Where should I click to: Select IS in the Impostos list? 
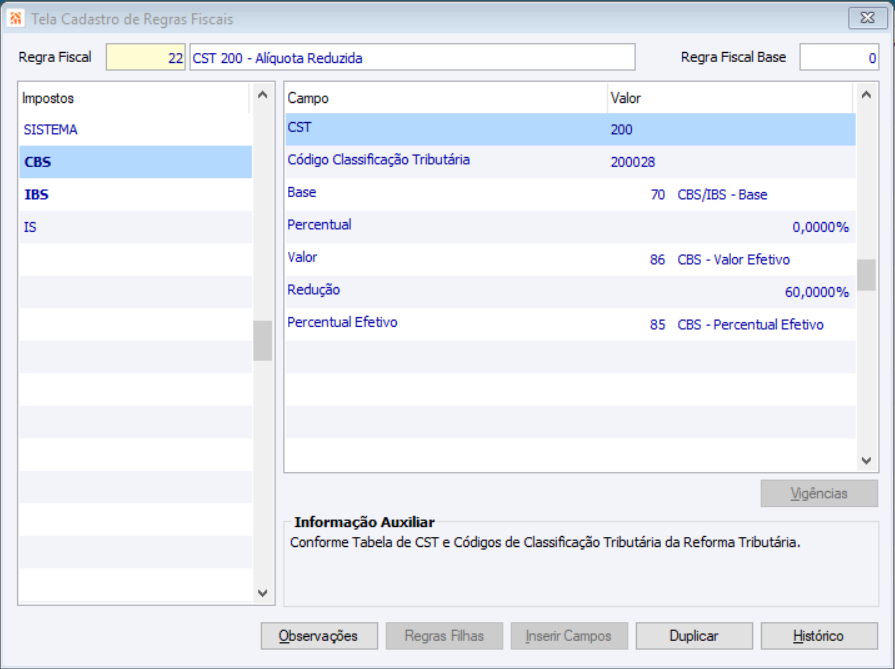[x=136, y=227]
